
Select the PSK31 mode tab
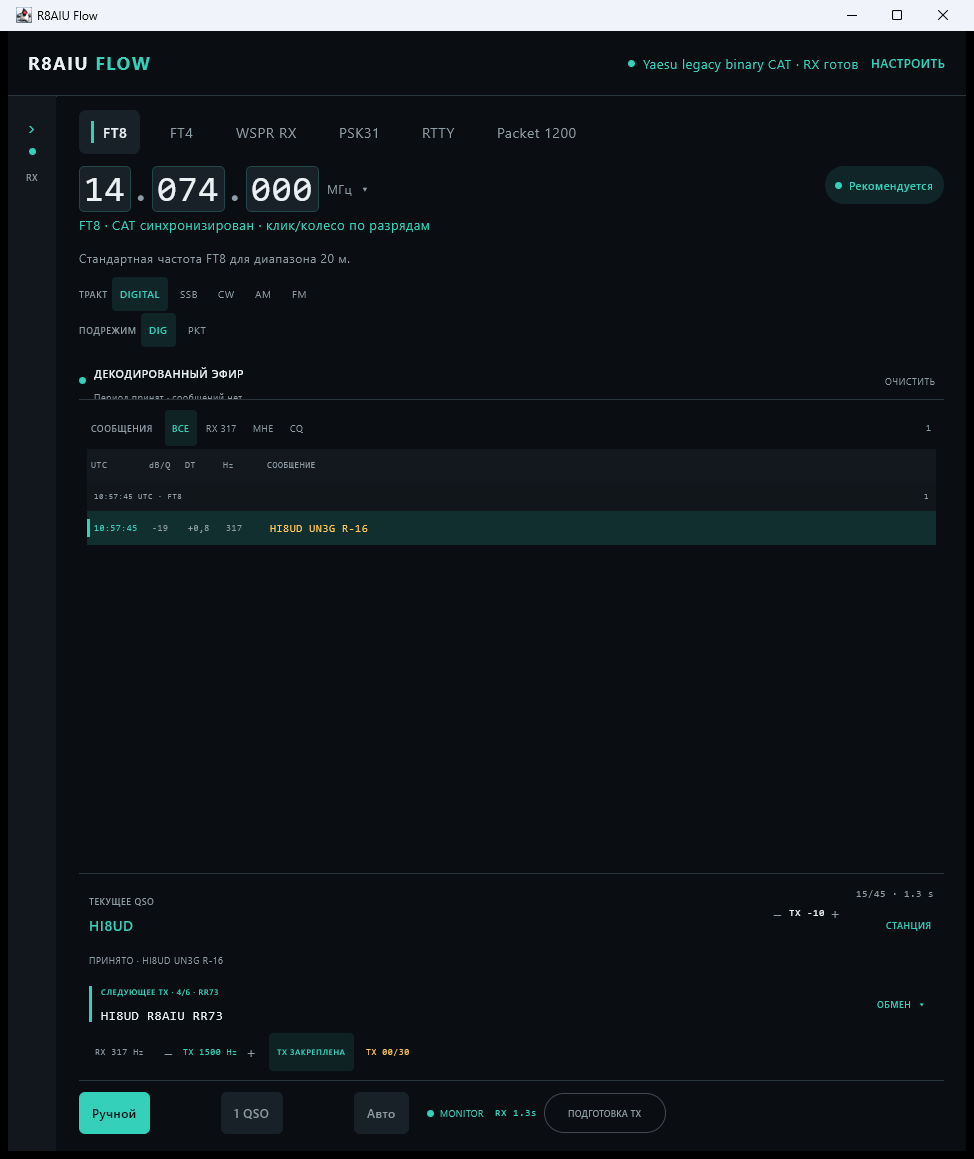[x=358, y=133]
